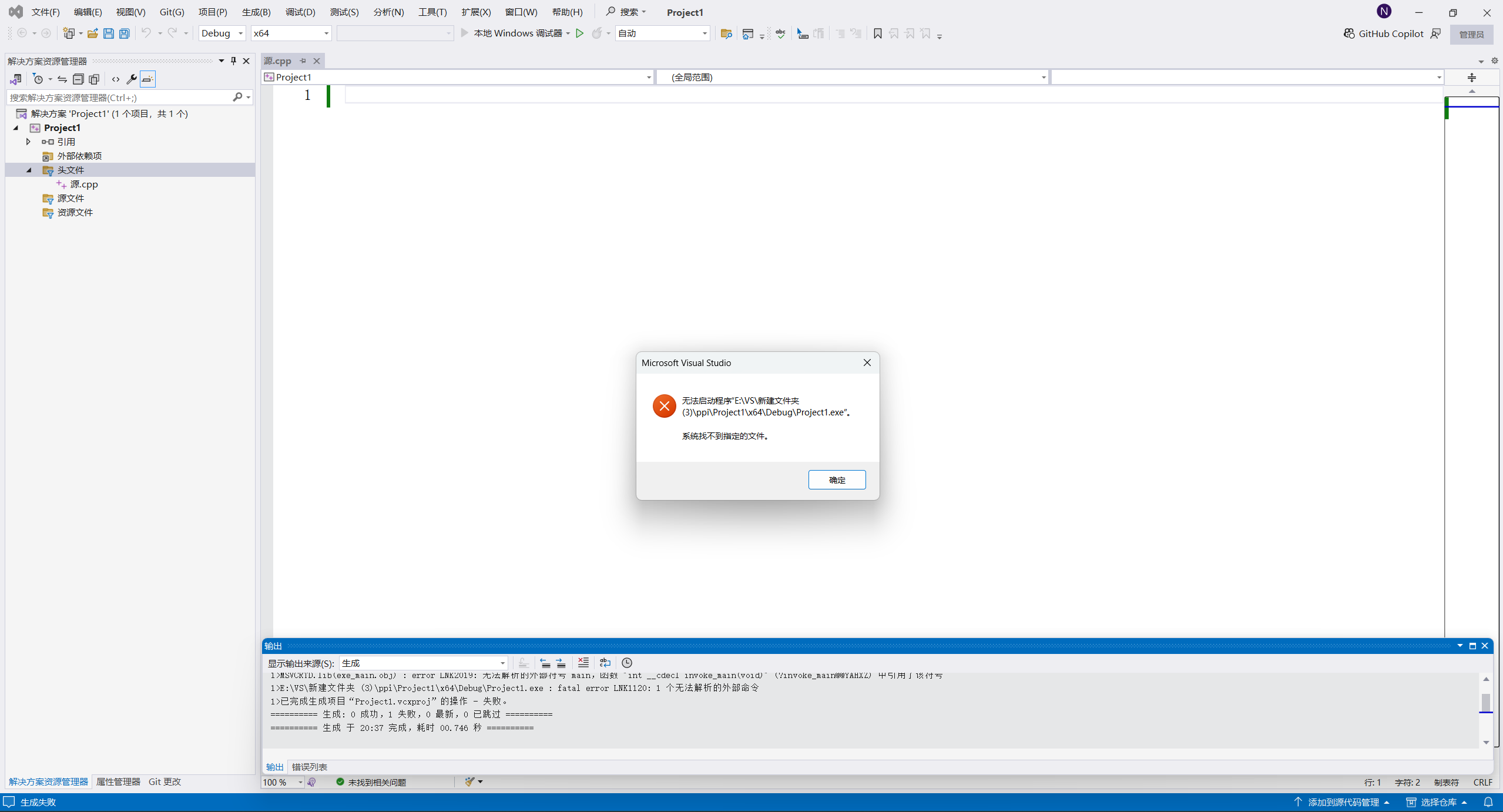Open the (全局范围) navigation dropdown
Image resolution: width=1503 pixels, height=812 pixels.
pyautogui.click(x=852, y=77)
